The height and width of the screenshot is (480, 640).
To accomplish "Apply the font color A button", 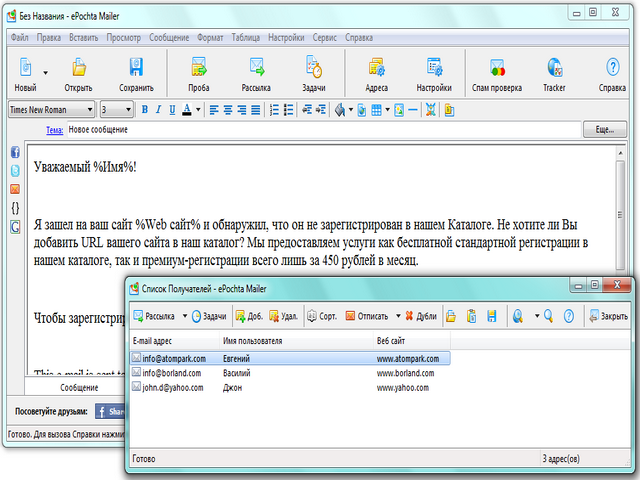I will 187,109.
